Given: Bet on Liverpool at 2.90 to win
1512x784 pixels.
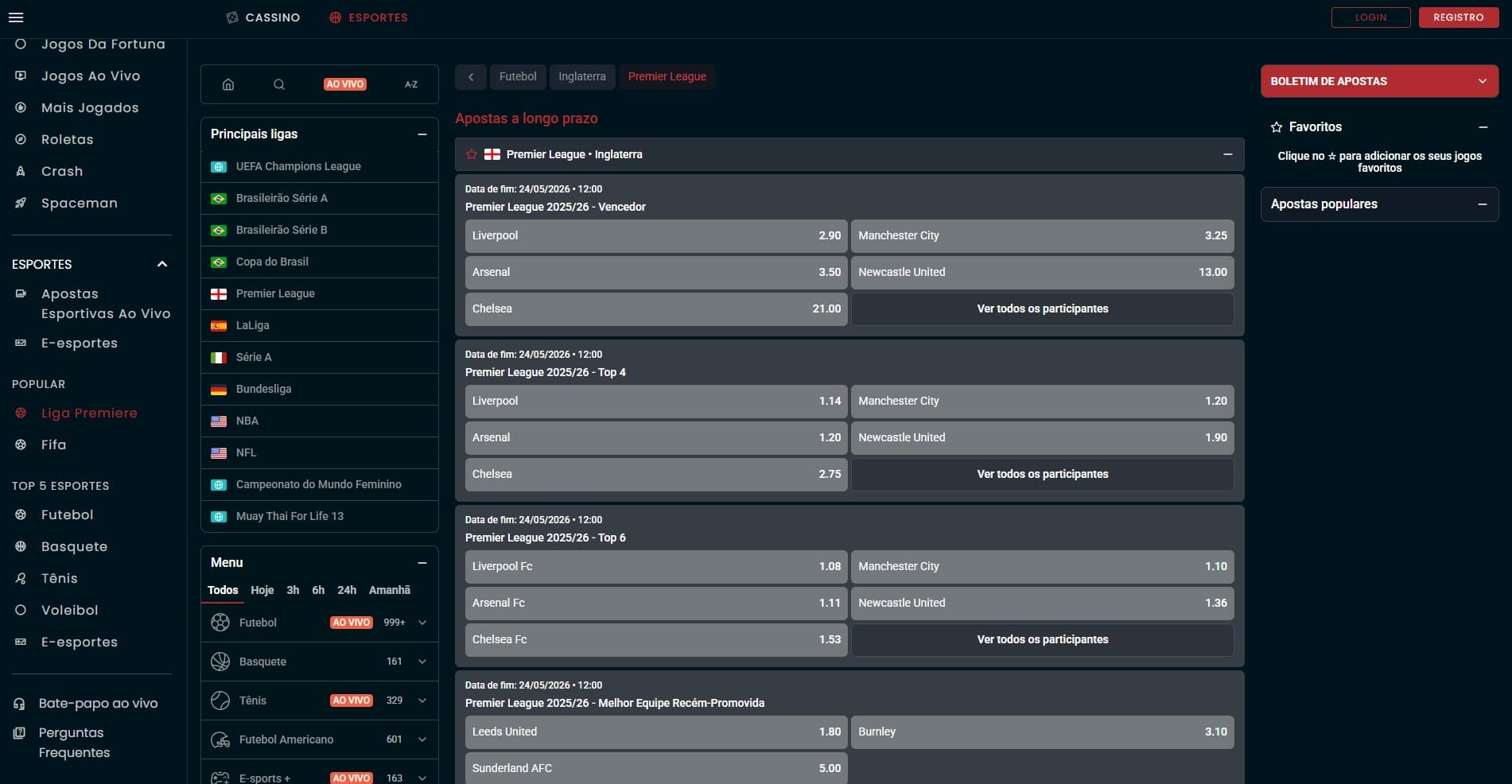Looking at the screenshot, I should point(656,236).
